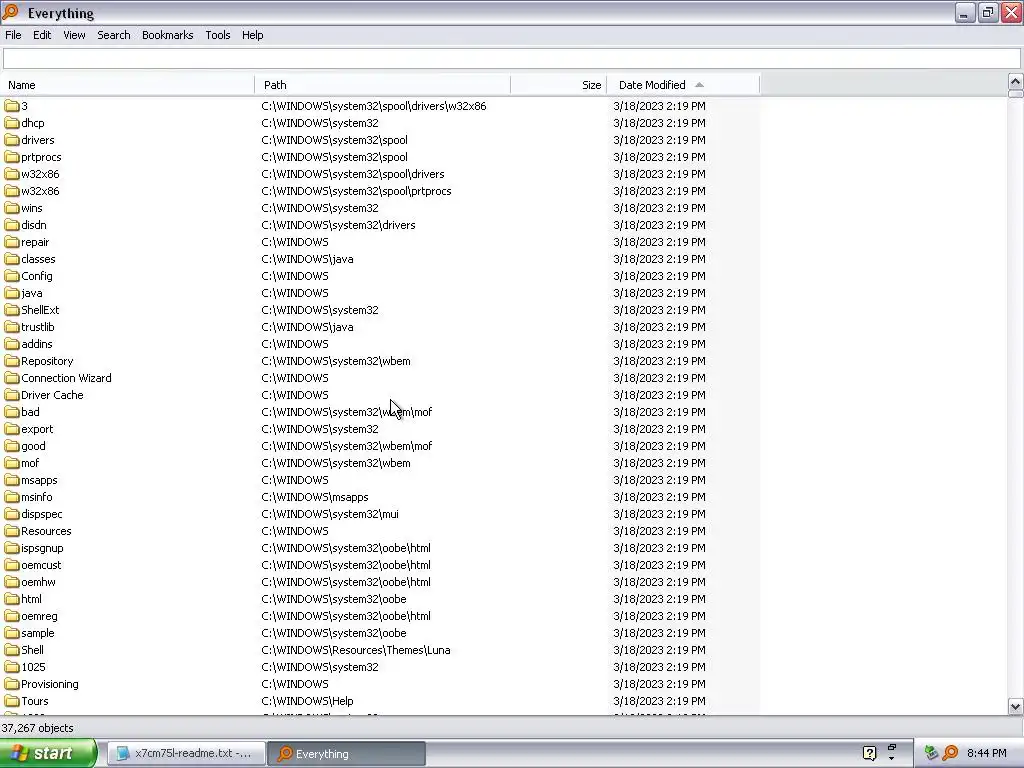1024x768 pixels.
Task: Select the Shell folder in Luna themes
Action: click(32, 650)
